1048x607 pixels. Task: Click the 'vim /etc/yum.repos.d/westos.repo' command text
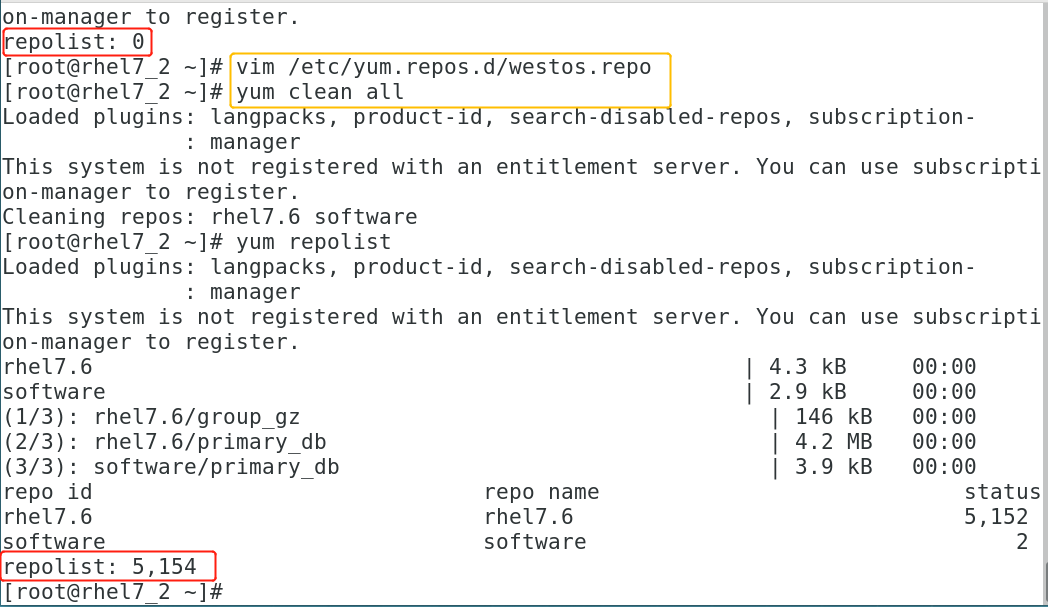(443, 67)
